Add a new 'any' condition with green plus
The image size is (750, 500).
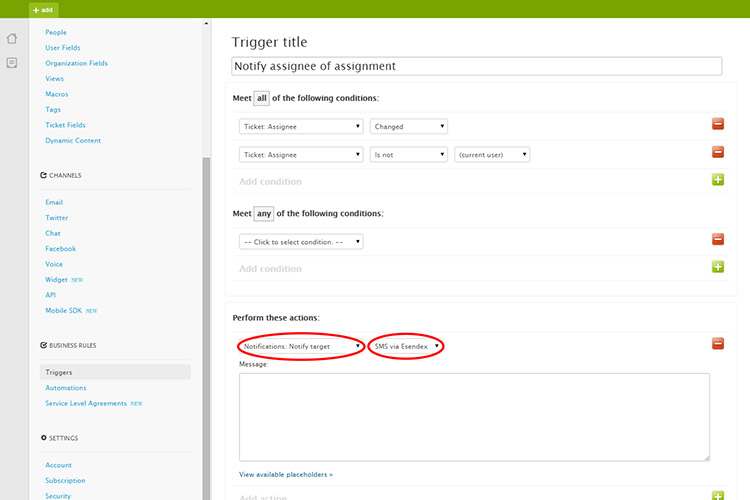pyautogui.click(x=717, y=267)
